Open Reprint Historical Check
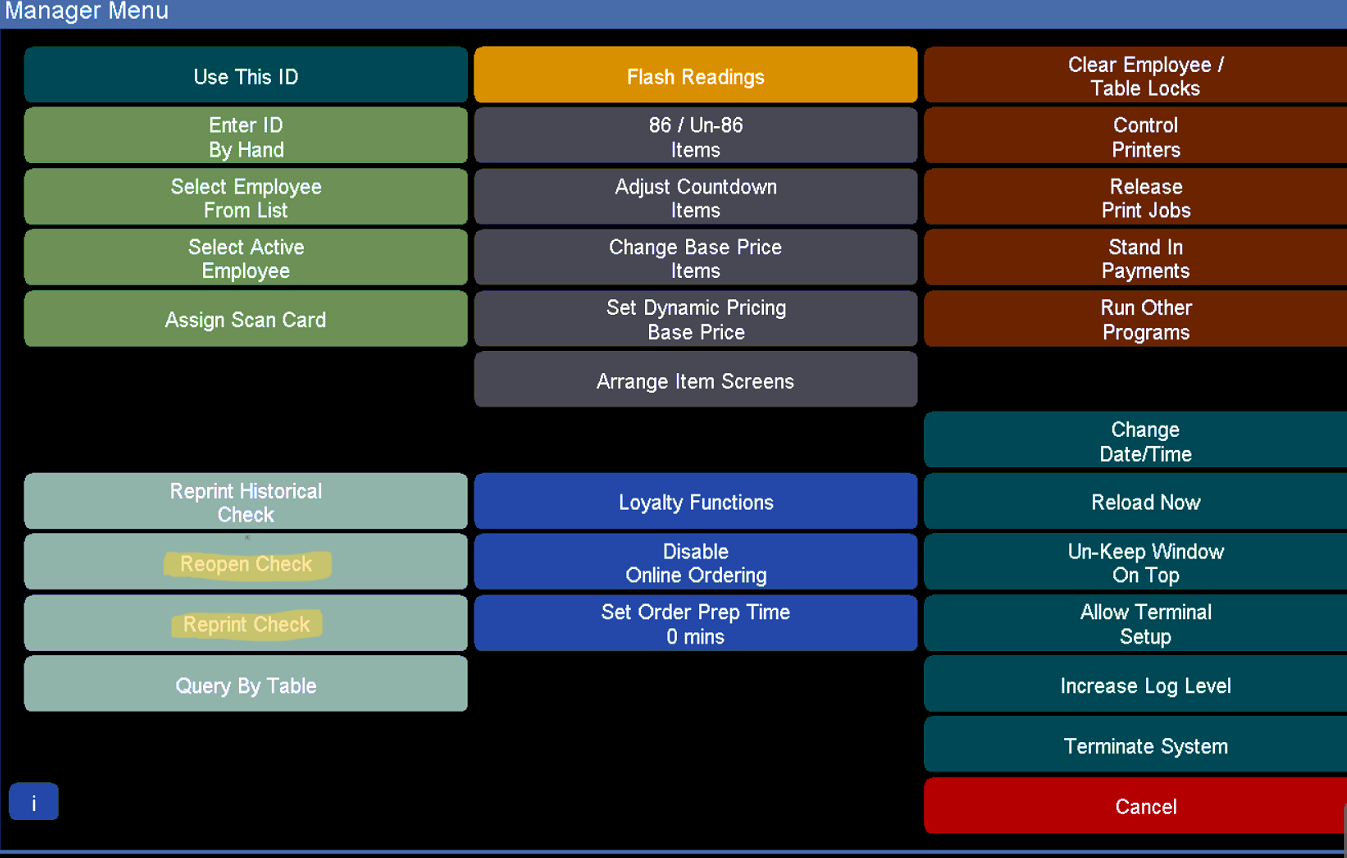Viewport: 1347px width, 858px height. 246,502
